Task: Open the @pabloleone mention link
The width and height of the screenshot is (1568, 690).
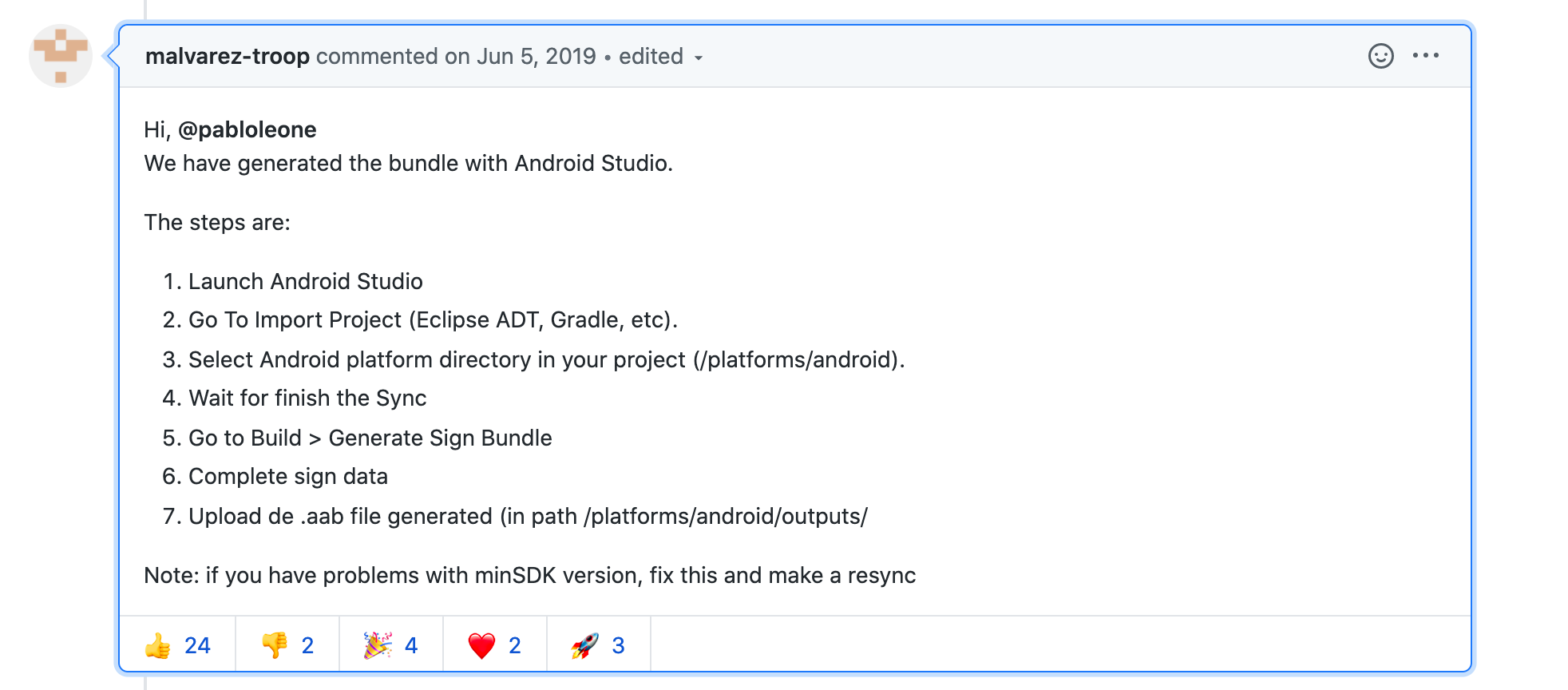Action: point(247,129)
